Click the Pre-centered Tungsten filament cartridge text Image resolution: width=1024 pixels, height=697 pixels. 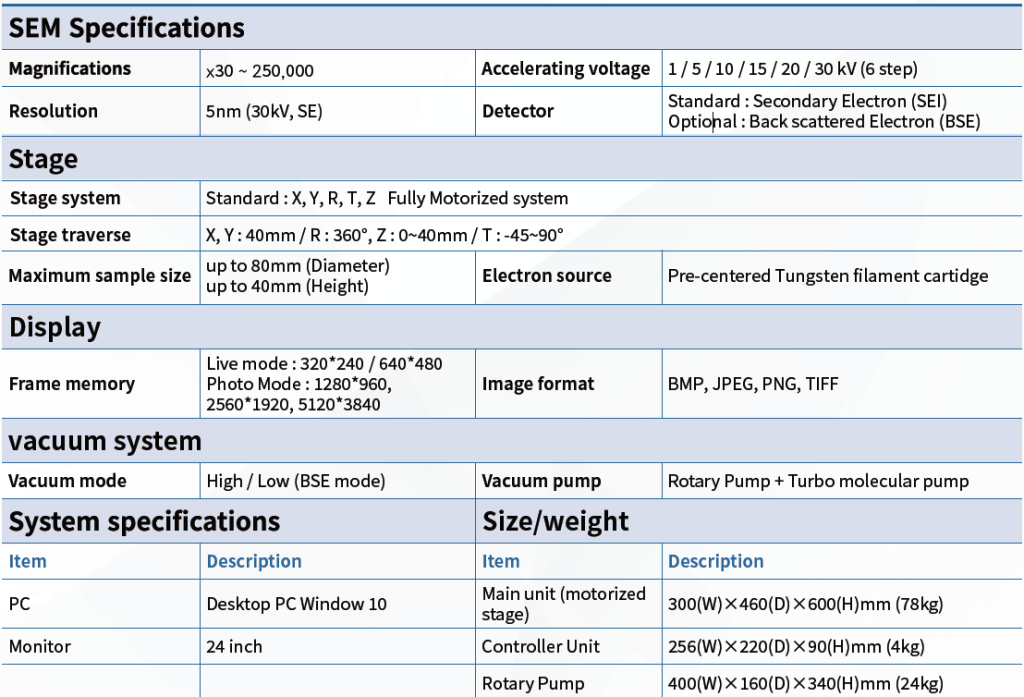(827, 276)
